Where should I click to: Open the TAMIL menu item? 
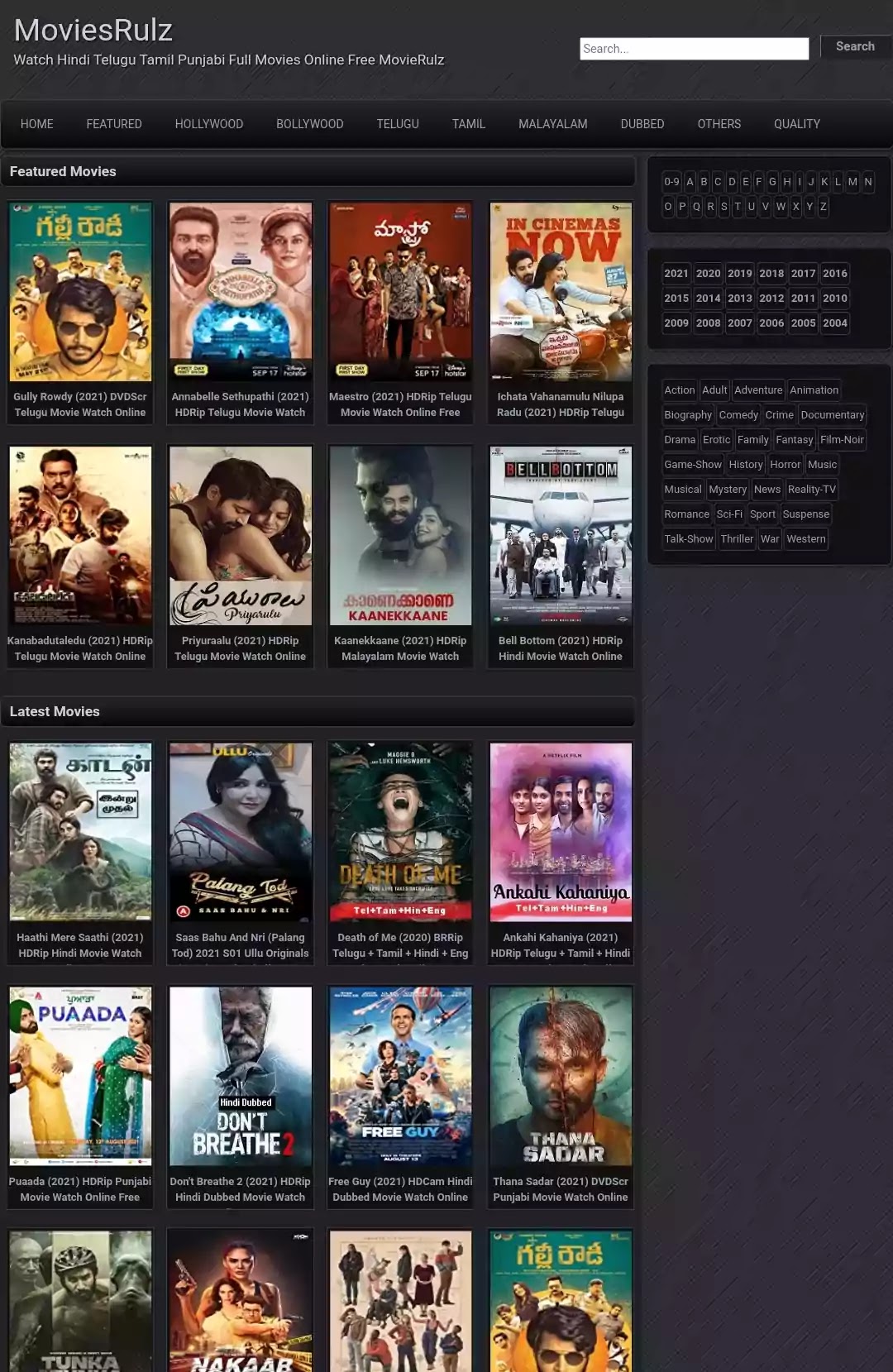469,124
